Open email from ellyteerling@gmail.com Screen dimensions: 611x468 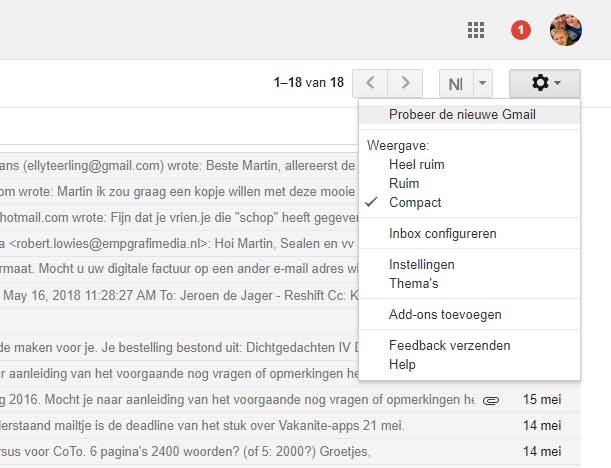[x=179, y=166]
